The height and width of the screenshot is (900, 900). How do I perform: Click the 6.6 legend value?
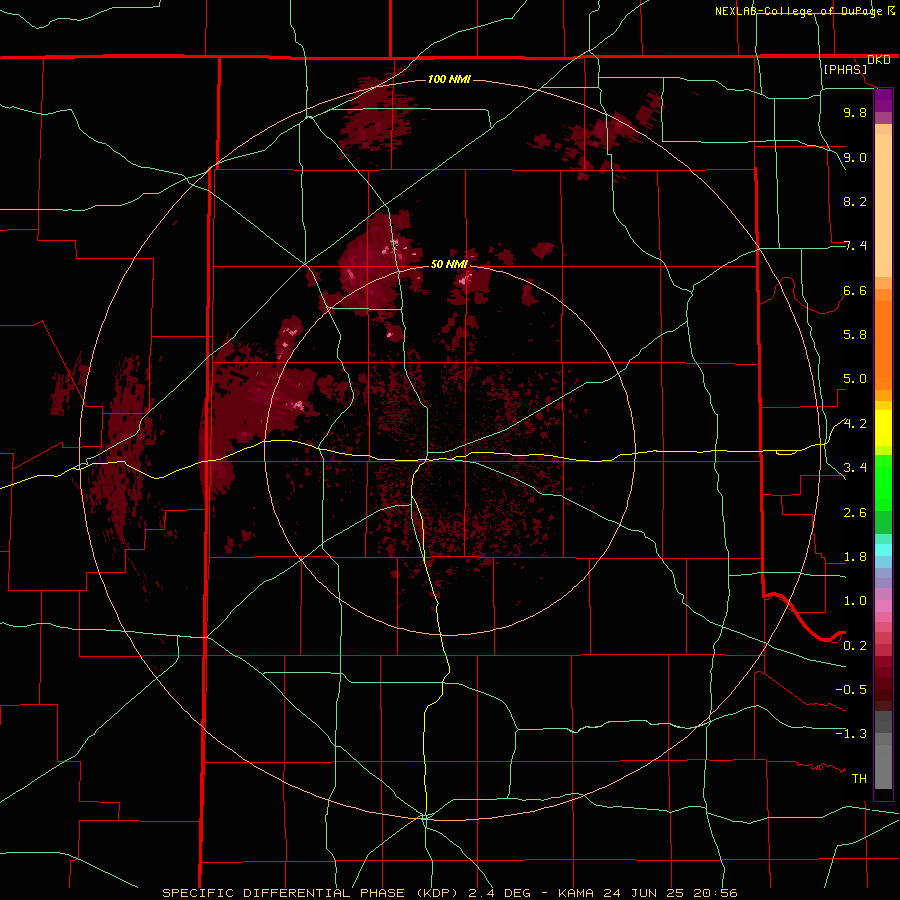(x=855, y=290)
